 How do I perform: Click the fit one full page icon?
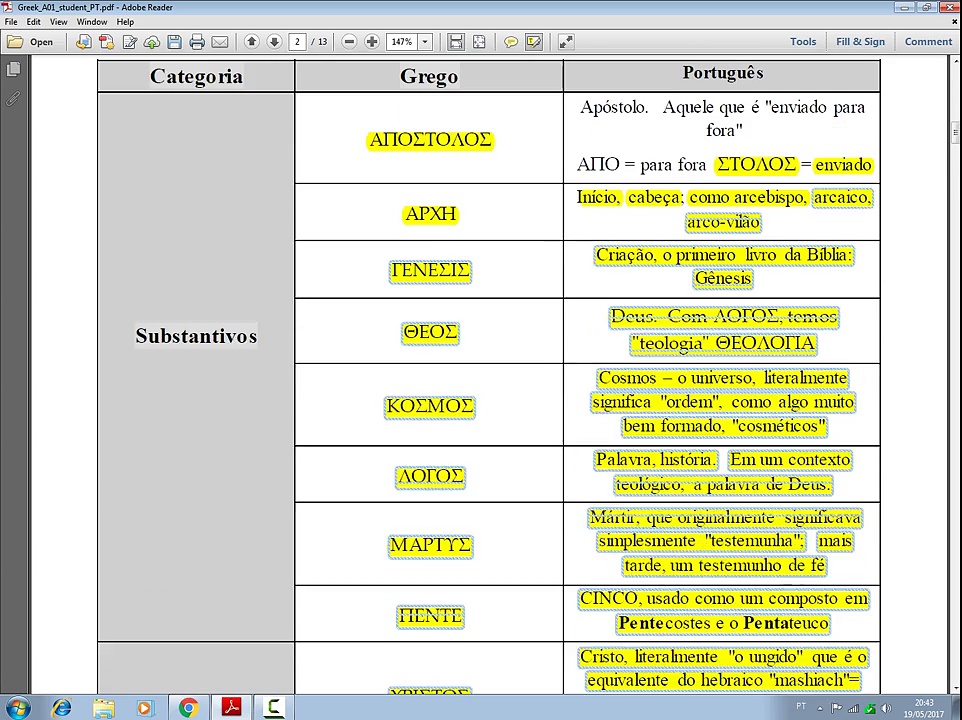pyautogui.click(x=479, y=42)
